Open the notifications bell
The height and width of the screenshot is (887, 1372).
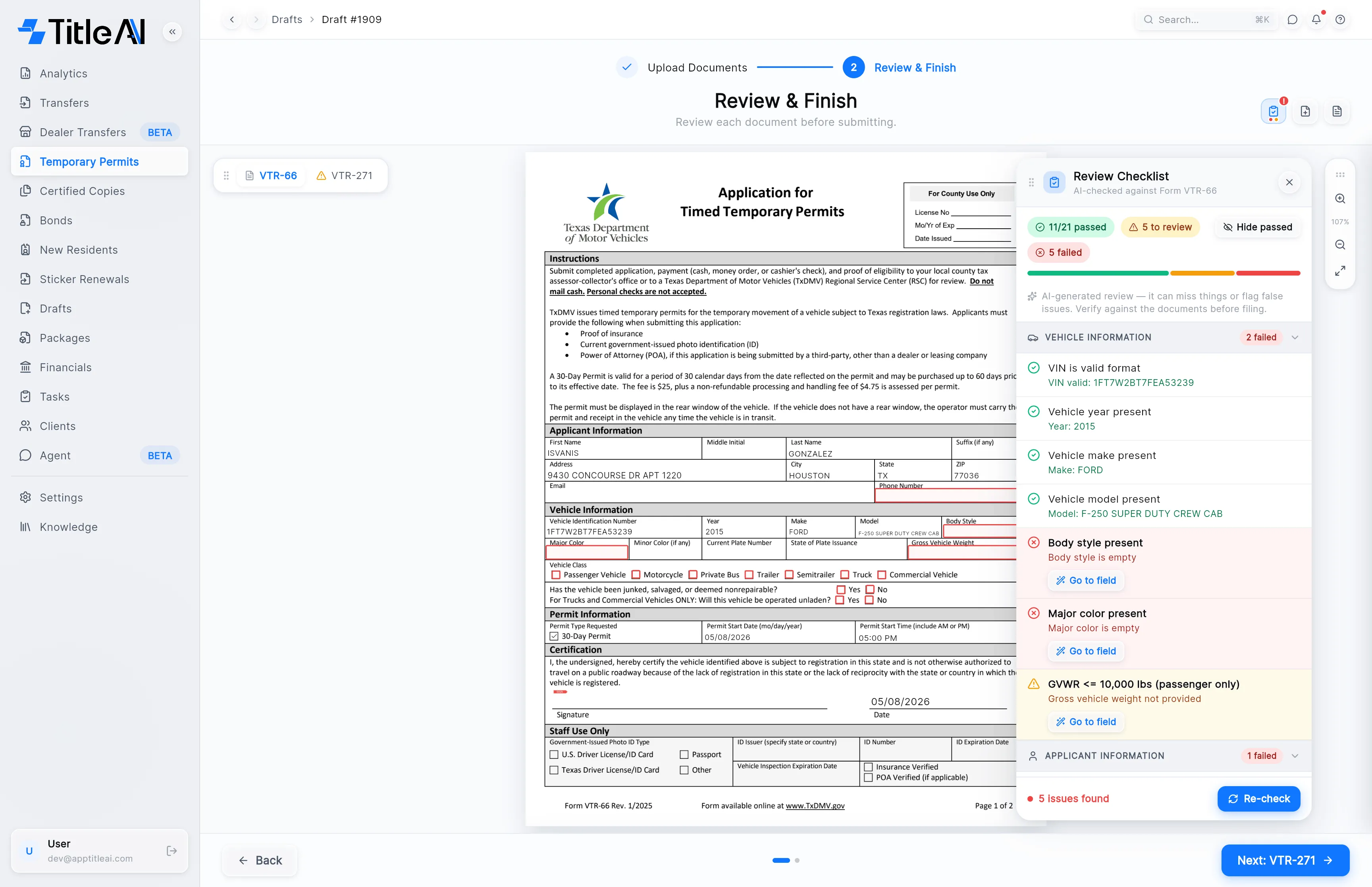(x=1316, y=19)
